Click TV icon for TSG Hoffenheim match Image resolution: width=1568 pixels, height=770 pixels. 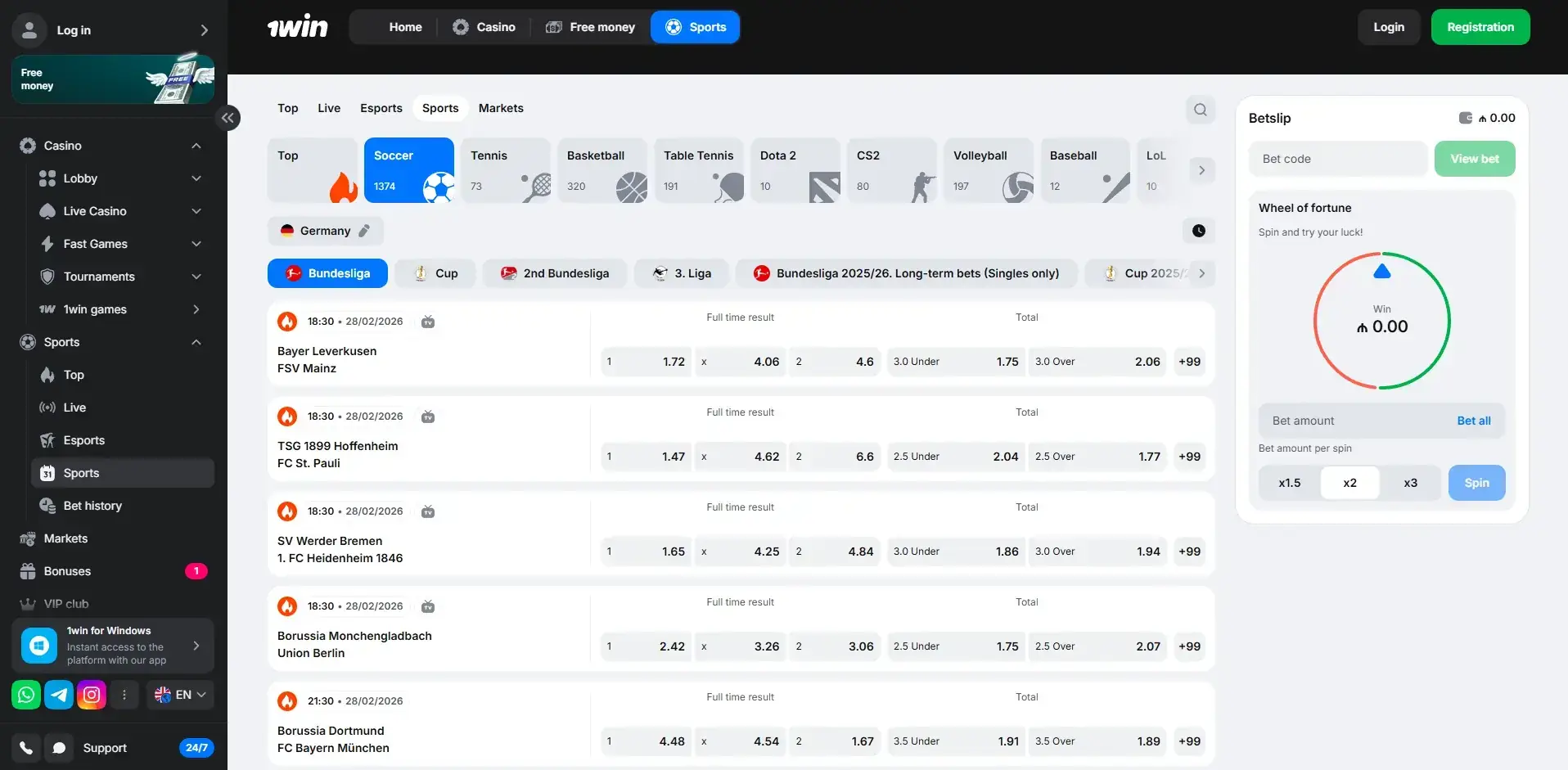(x=427, y=417)
